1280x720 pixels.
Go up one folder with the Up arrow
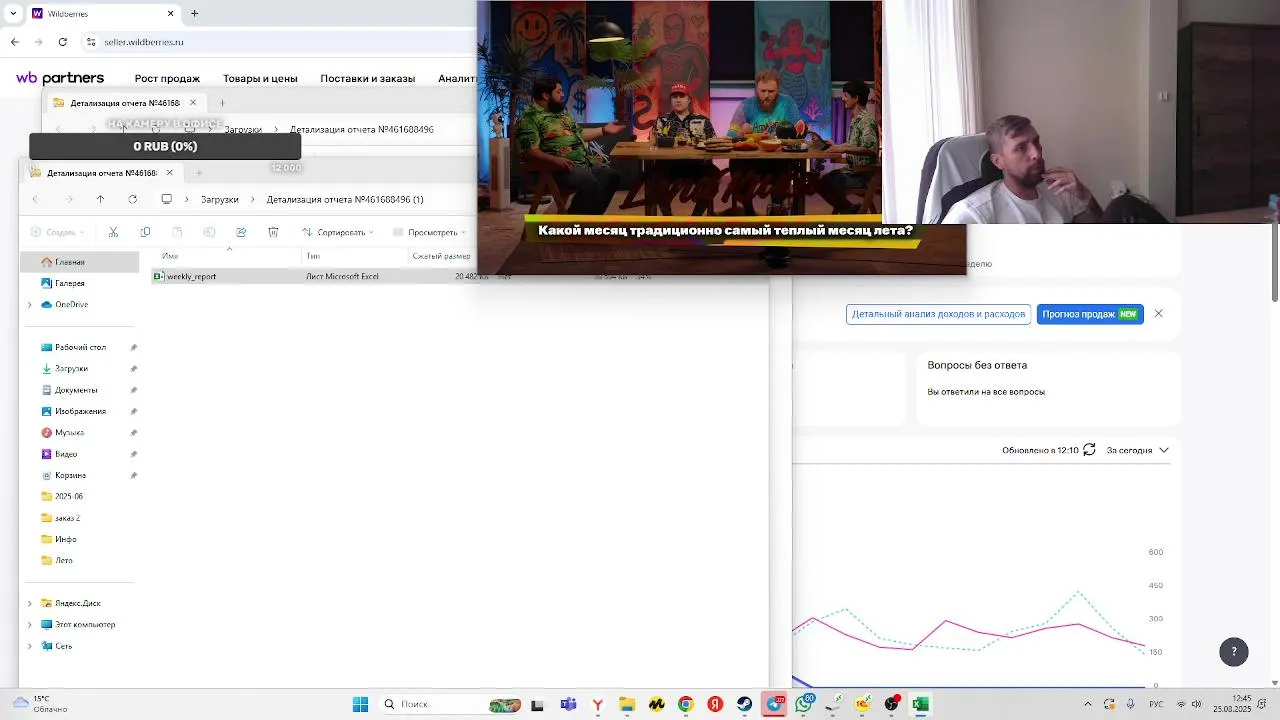coord(100,199)
